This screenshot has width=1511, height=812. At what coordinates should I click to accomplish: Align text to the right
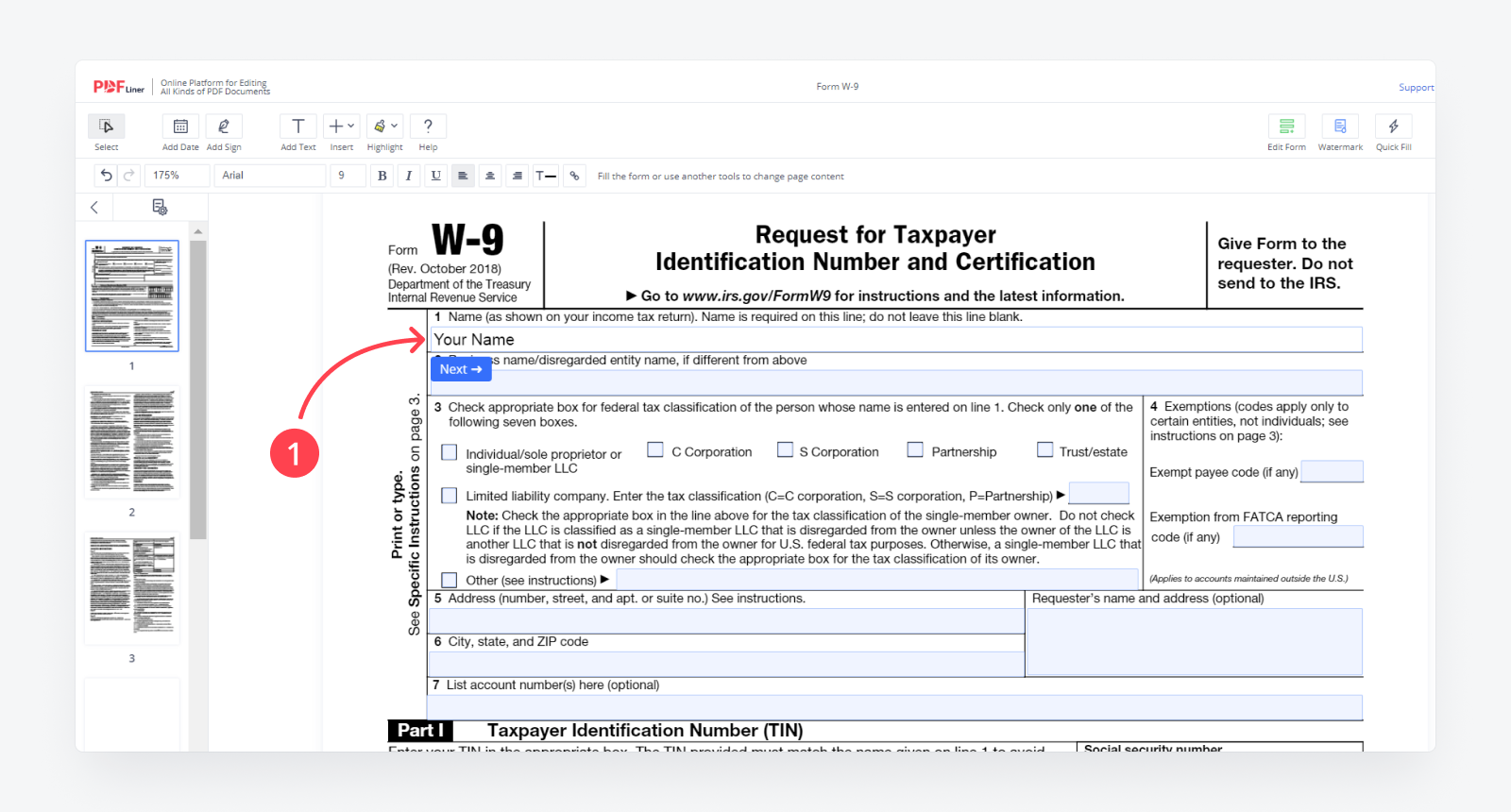(517, 176)
